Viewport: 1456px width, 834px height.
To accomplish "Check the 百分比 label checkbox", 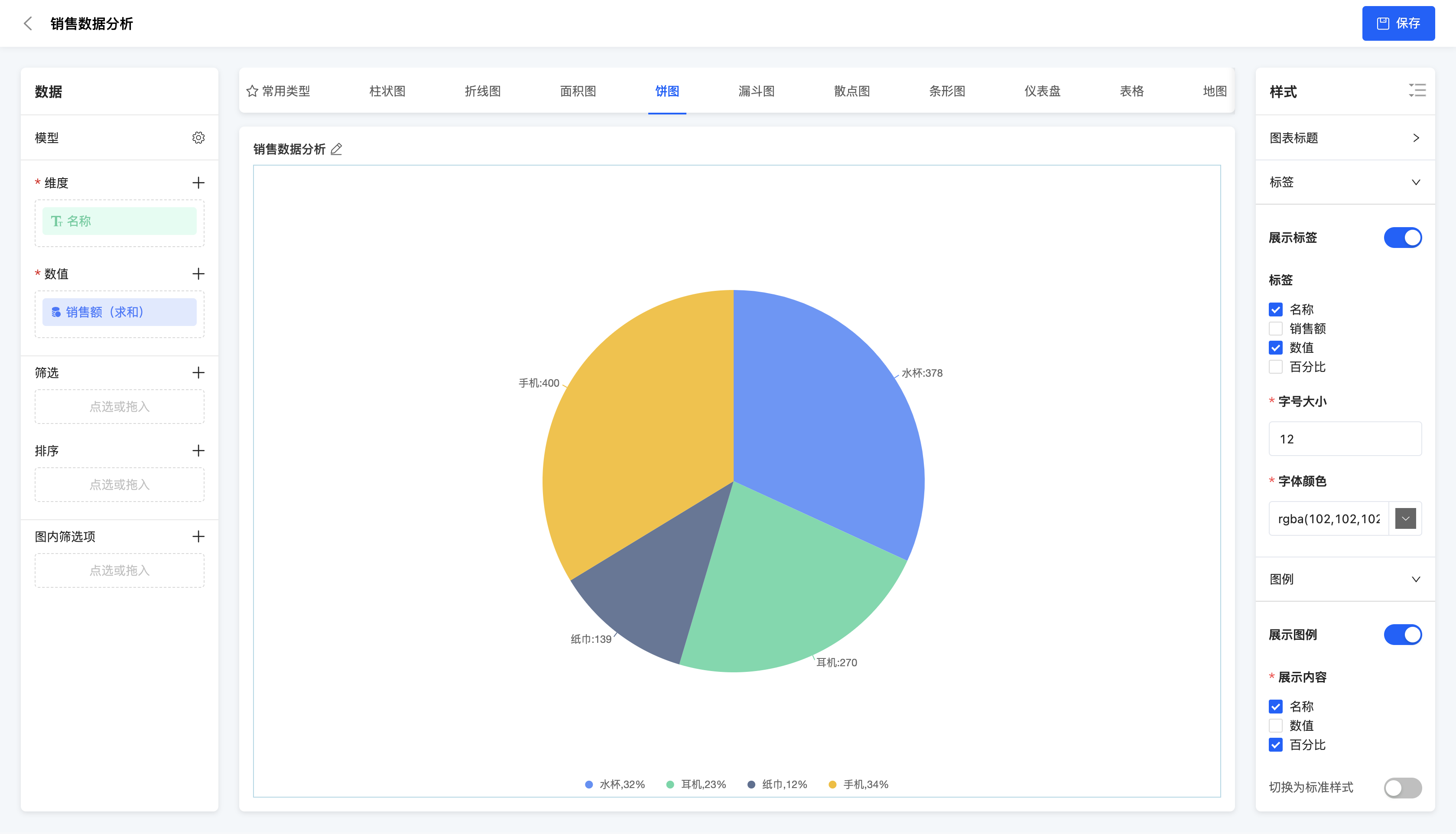I will (1276, 367).
